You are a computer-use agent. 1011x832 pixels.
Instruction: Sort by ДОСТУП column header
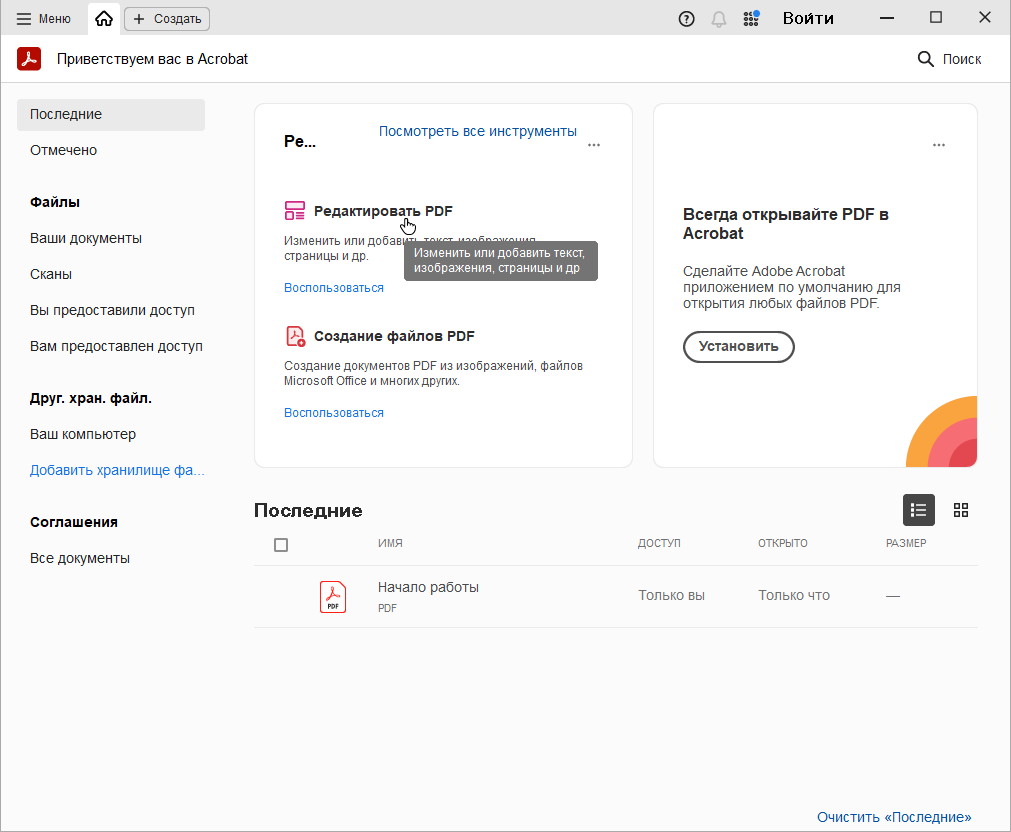659,544
